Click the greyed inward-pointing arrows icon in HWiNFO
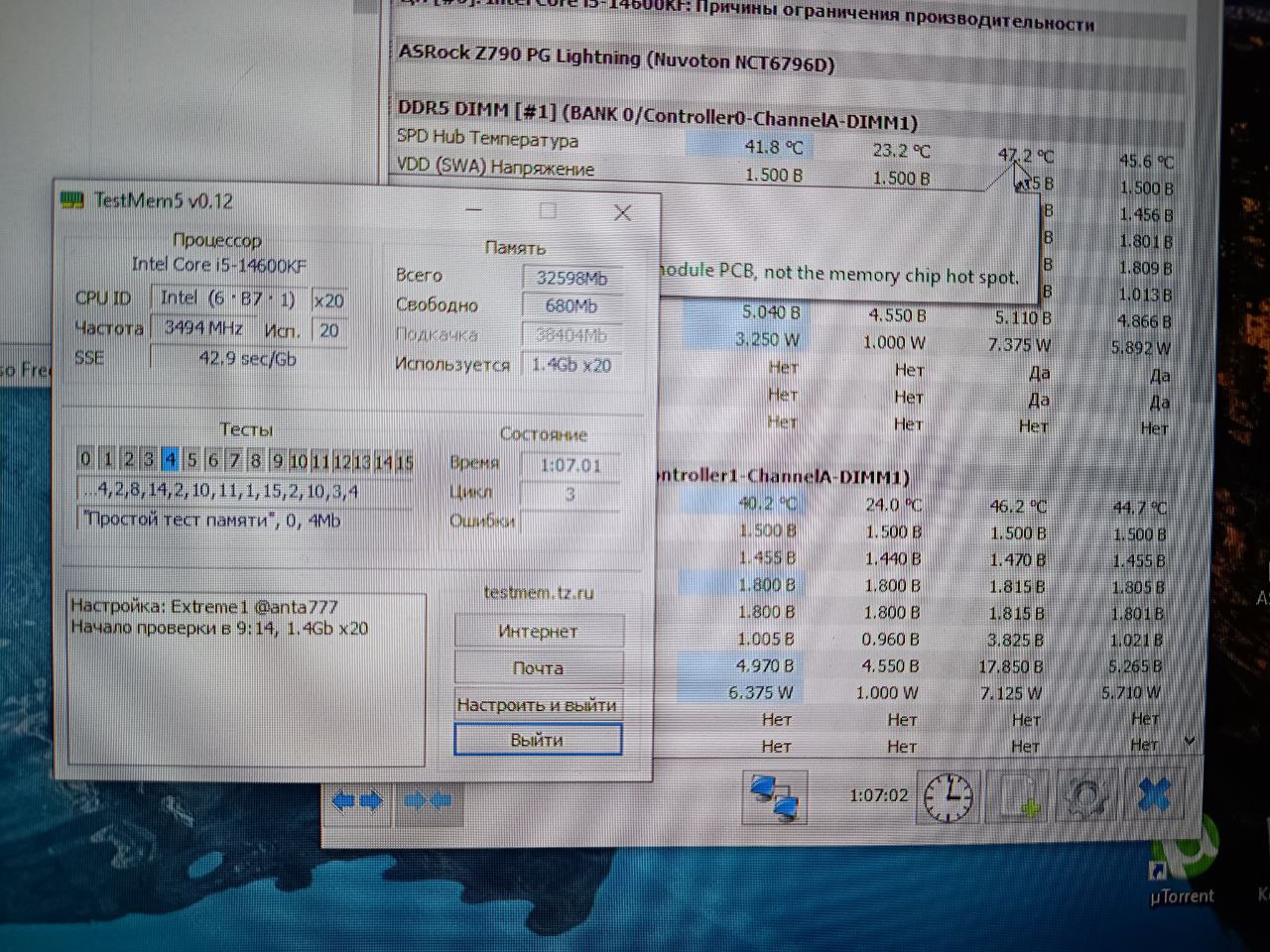Viewport: 1270px width, 952px height. click(429, 800)
